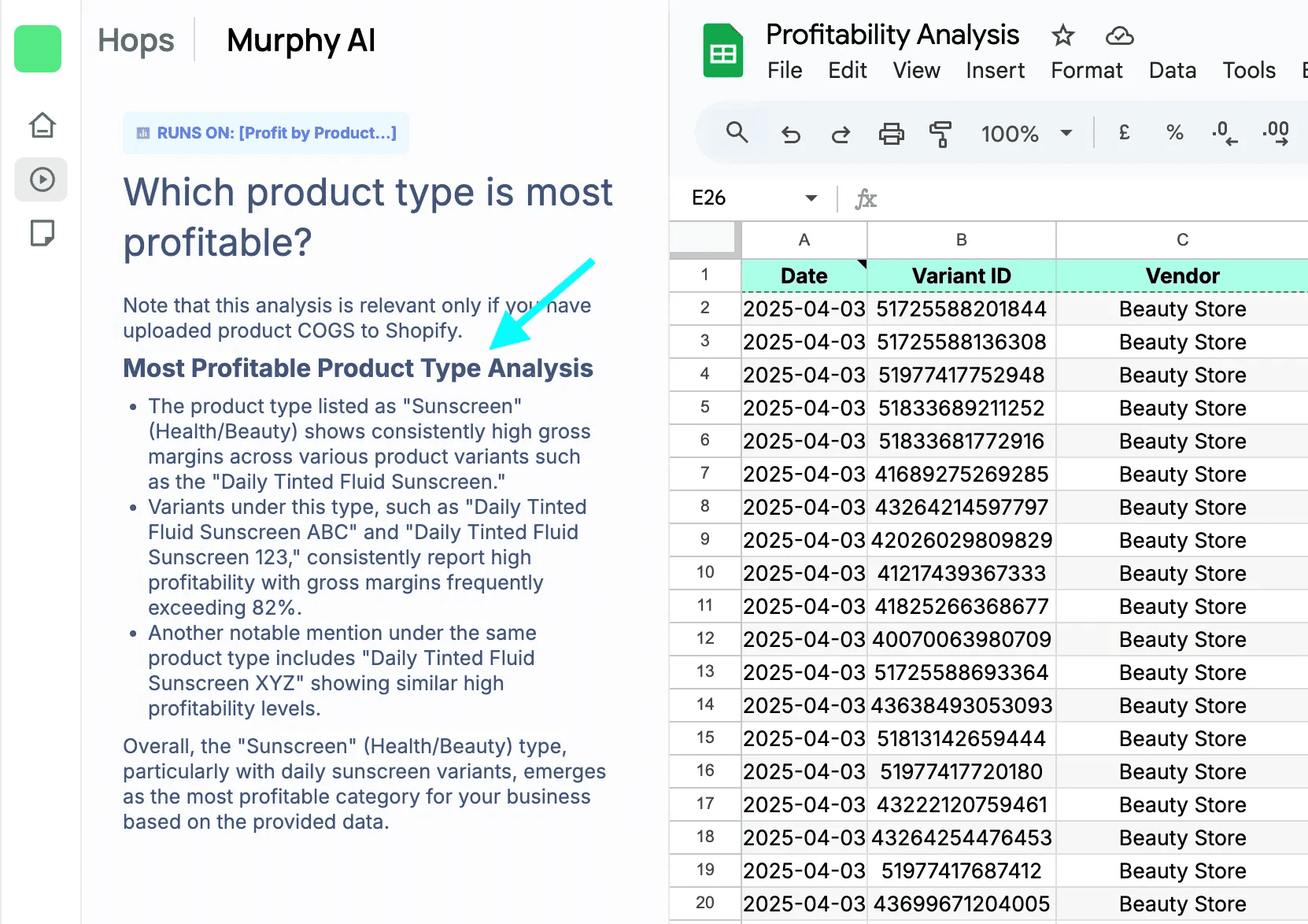Open the File menu
This screenshot has height=924, width=1308.
point(785,71)
